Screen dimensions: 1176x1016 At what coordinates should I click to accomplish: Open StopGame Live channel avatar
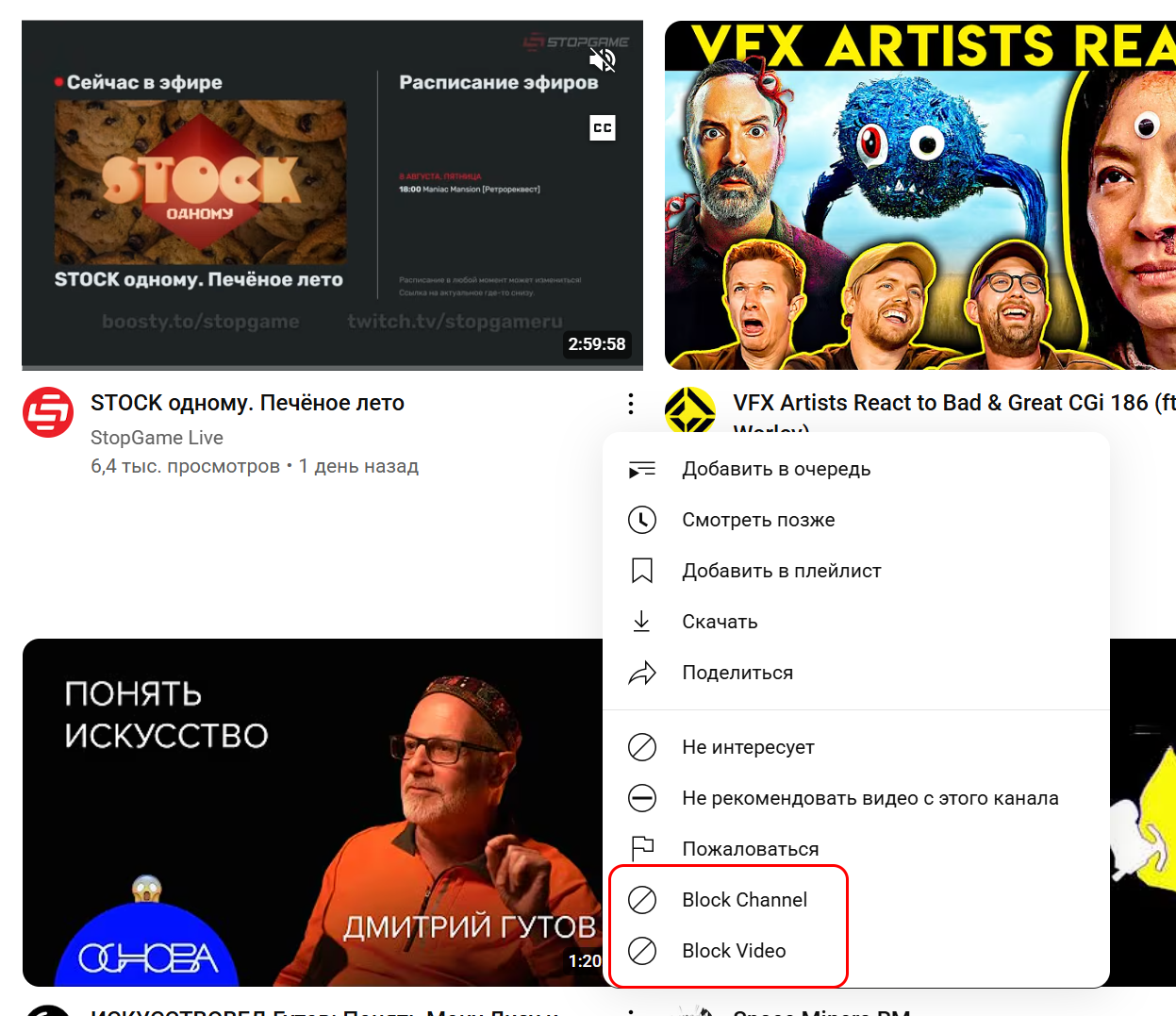pyautogui.click(x=48, y=412)
